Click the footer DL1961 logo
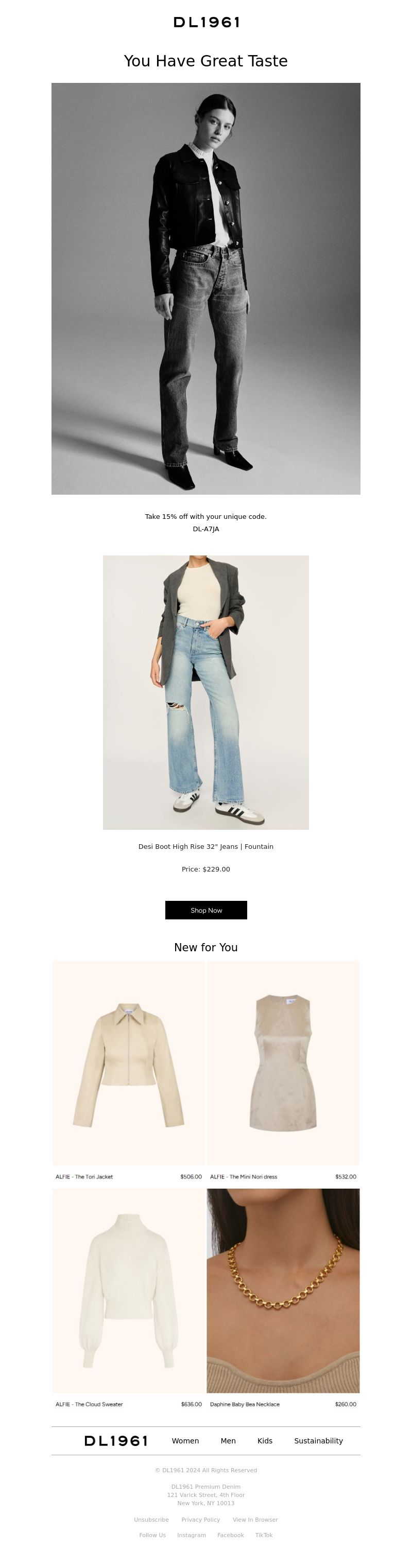 point(116,1441)
